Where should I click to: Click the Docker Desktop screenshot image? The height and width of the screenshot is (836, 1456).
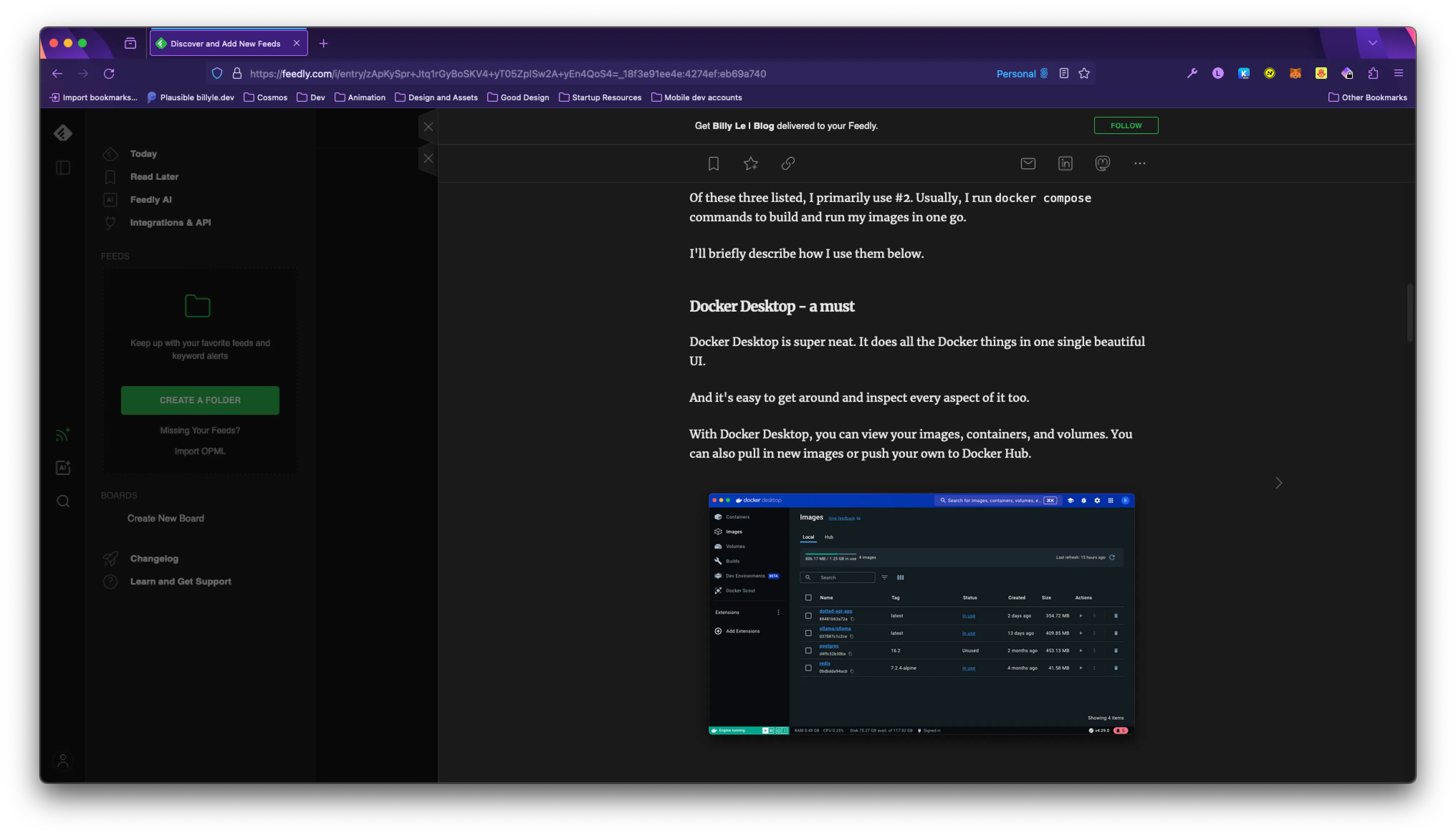[921, 614]
